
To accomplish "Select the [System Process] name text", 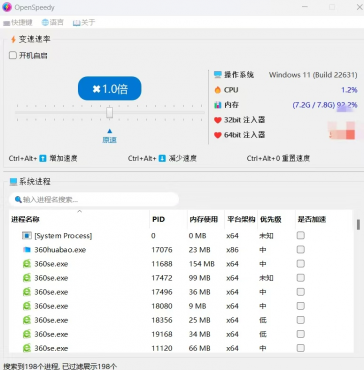I will 63,236.
